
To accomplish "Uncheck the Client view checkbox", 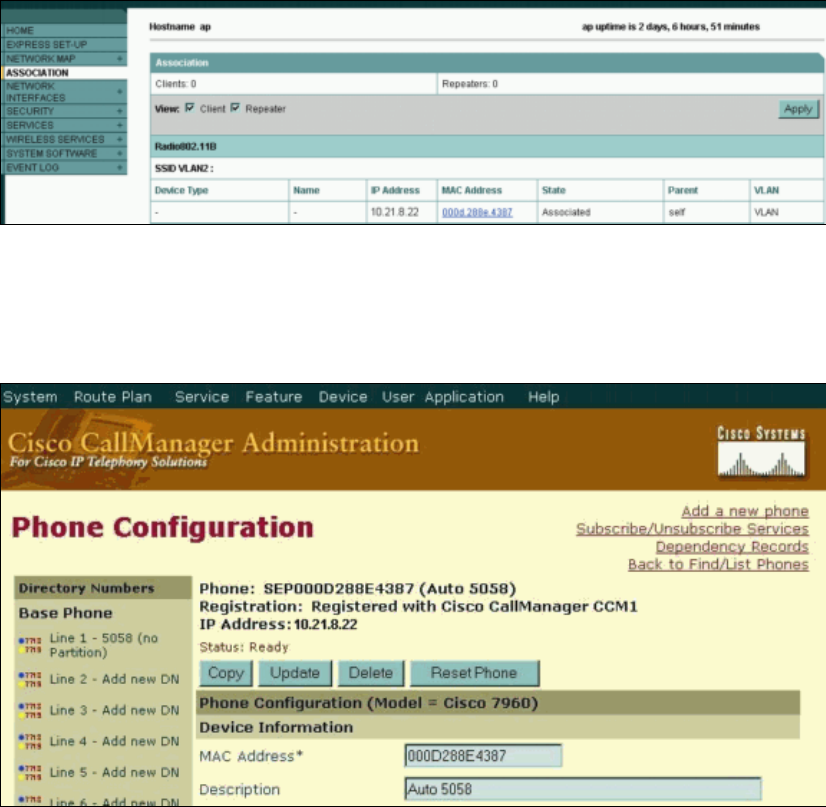I will tap(190, 108).
